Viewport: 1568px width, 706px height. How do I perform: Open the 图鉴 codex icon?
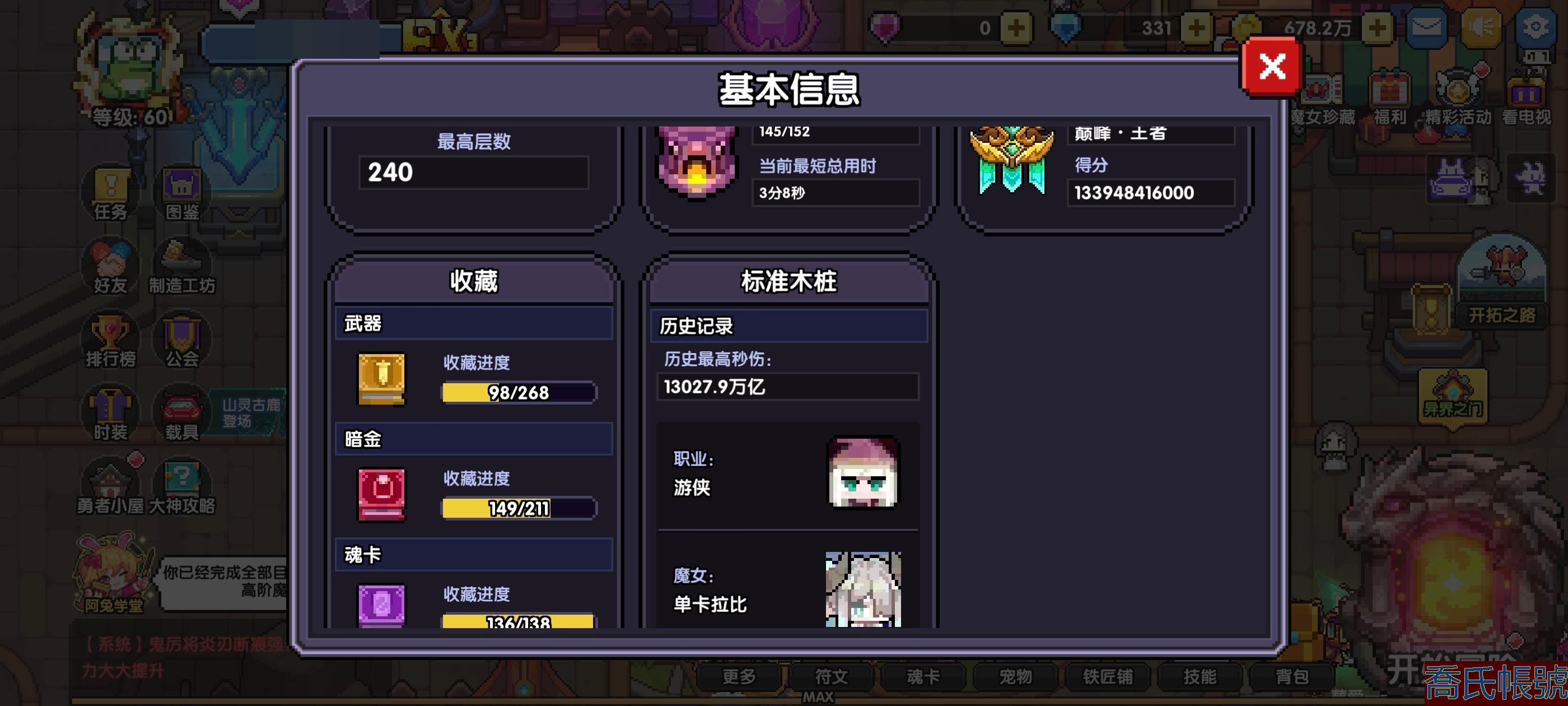[182, 192]
